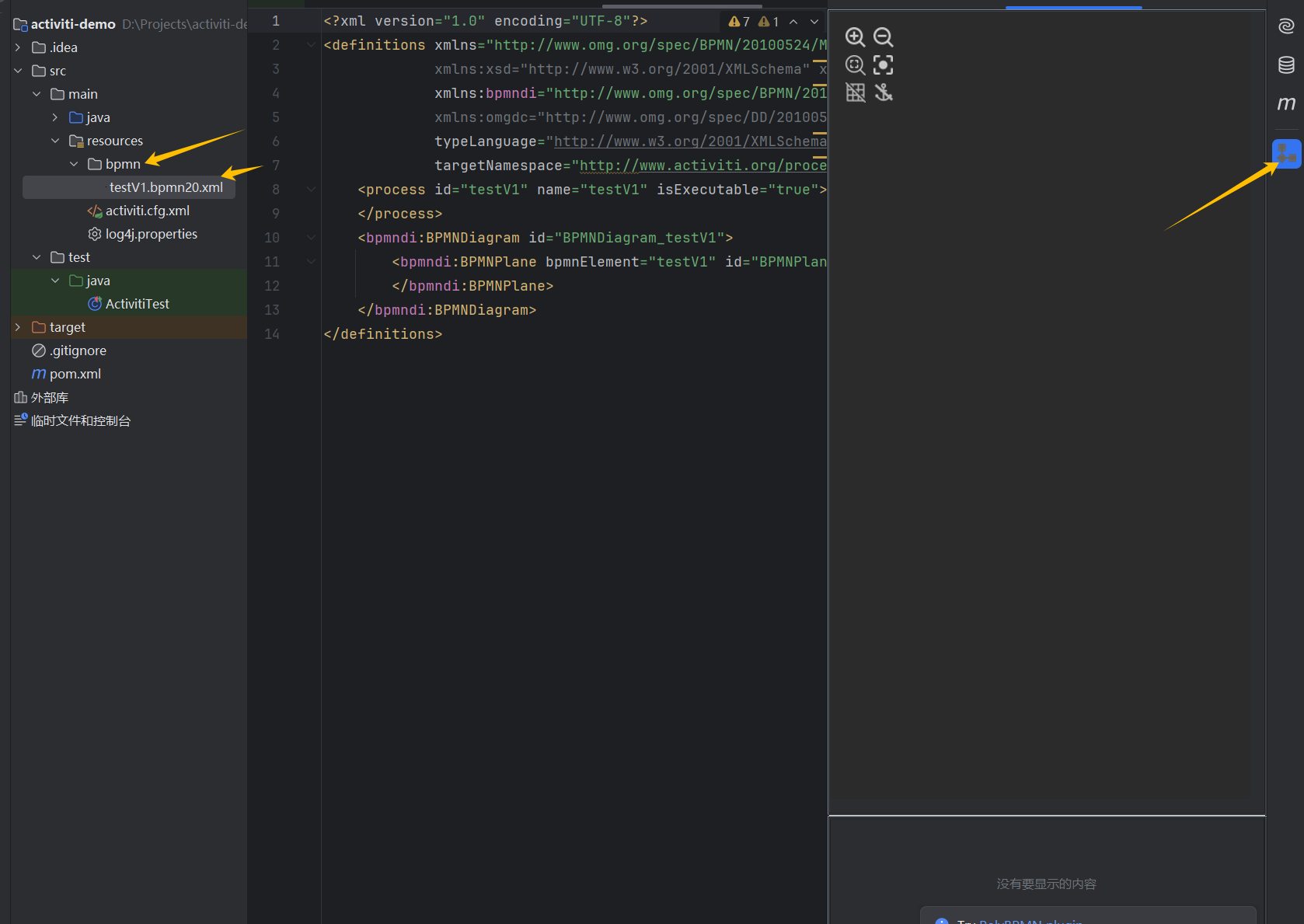Open the BPMN visualizer tool window
The image size is (1304, 924).
pyautogui.click(x=1286, y=154)
